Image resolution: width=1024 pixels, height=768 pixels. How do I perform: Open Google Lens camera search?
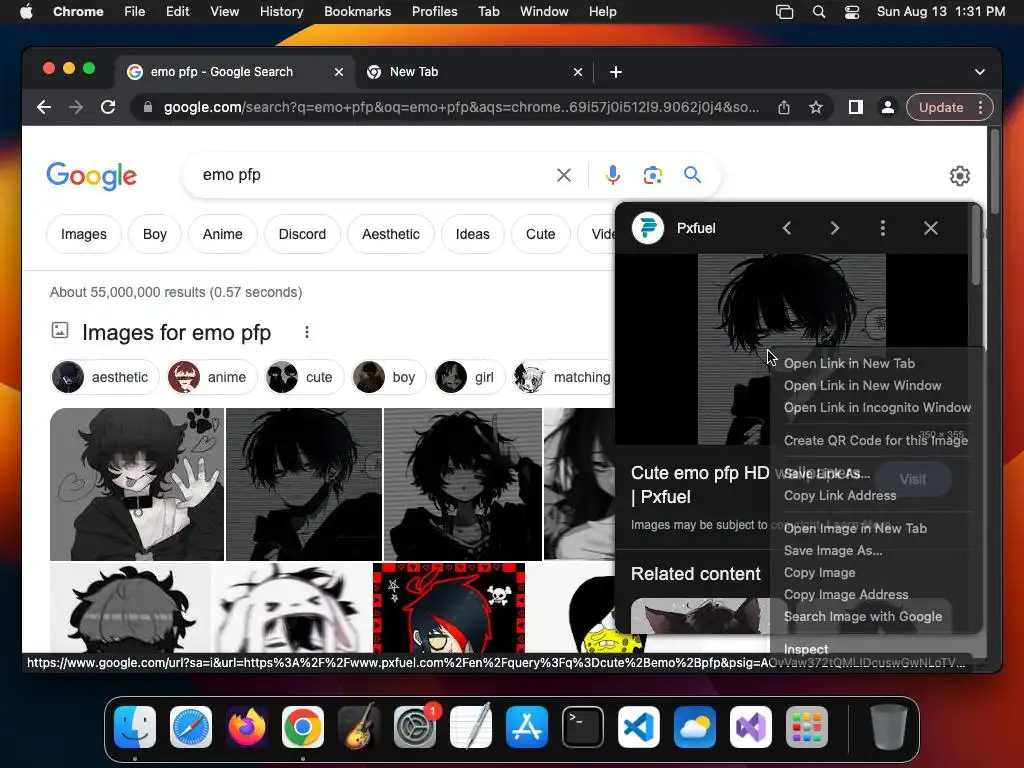click(x=652, y=175)
